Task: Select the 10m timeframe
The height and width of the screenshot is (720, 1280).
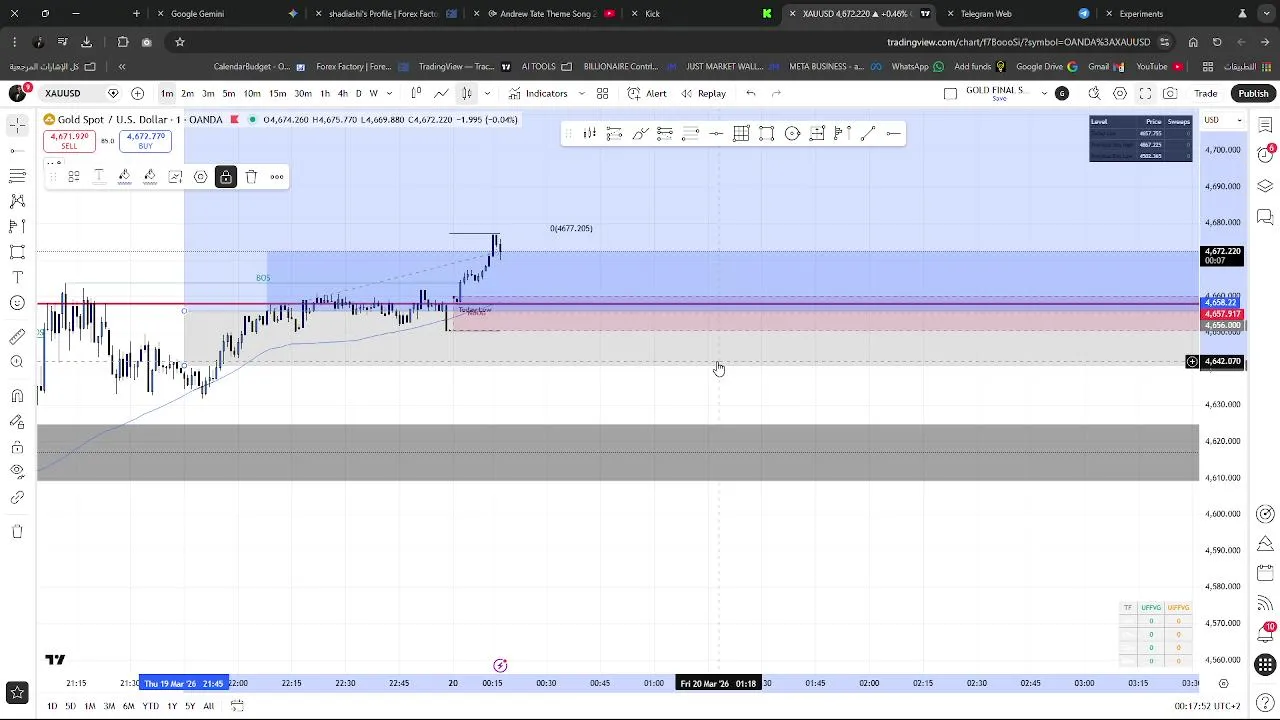Action: point(252,93)
